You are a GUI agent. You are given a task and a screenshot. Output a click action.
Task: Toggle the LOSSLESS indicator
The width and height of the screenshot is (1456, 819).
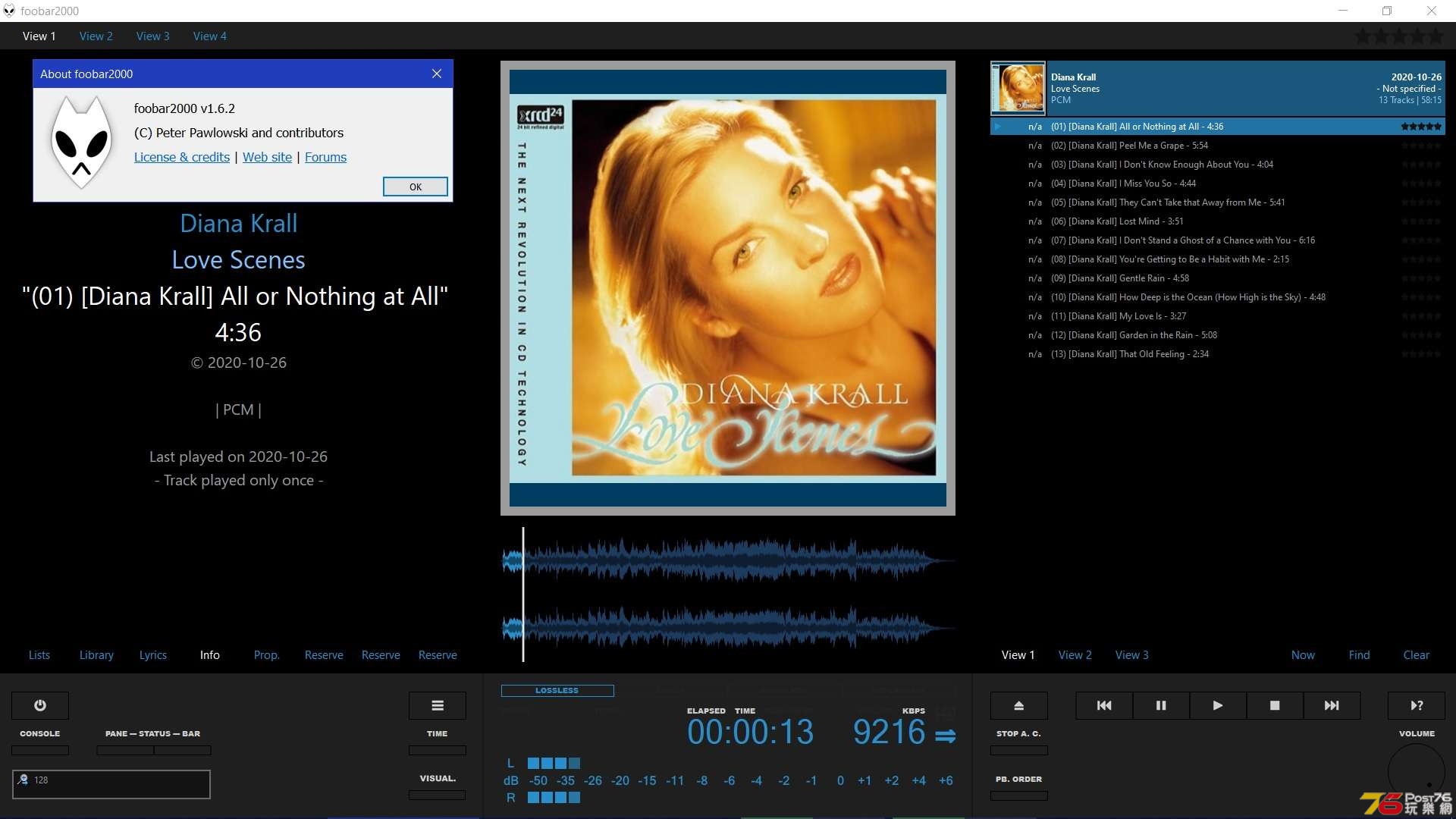pyautogui.click(x=557, y=691)
